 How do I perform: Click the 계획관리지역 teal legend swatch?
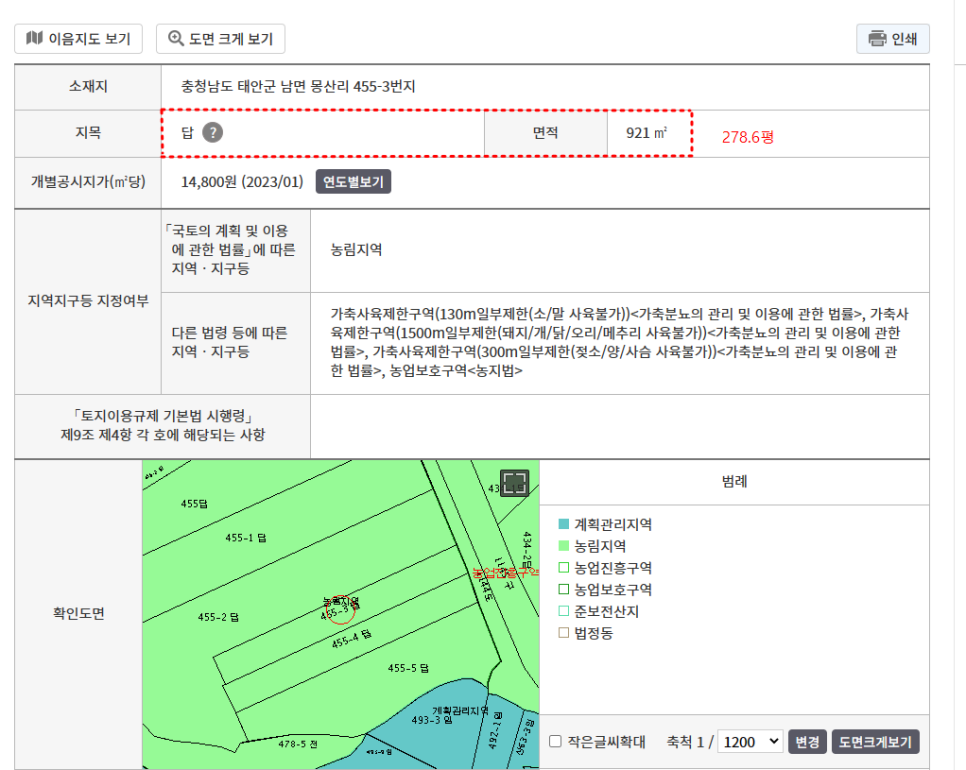[563, 524]
